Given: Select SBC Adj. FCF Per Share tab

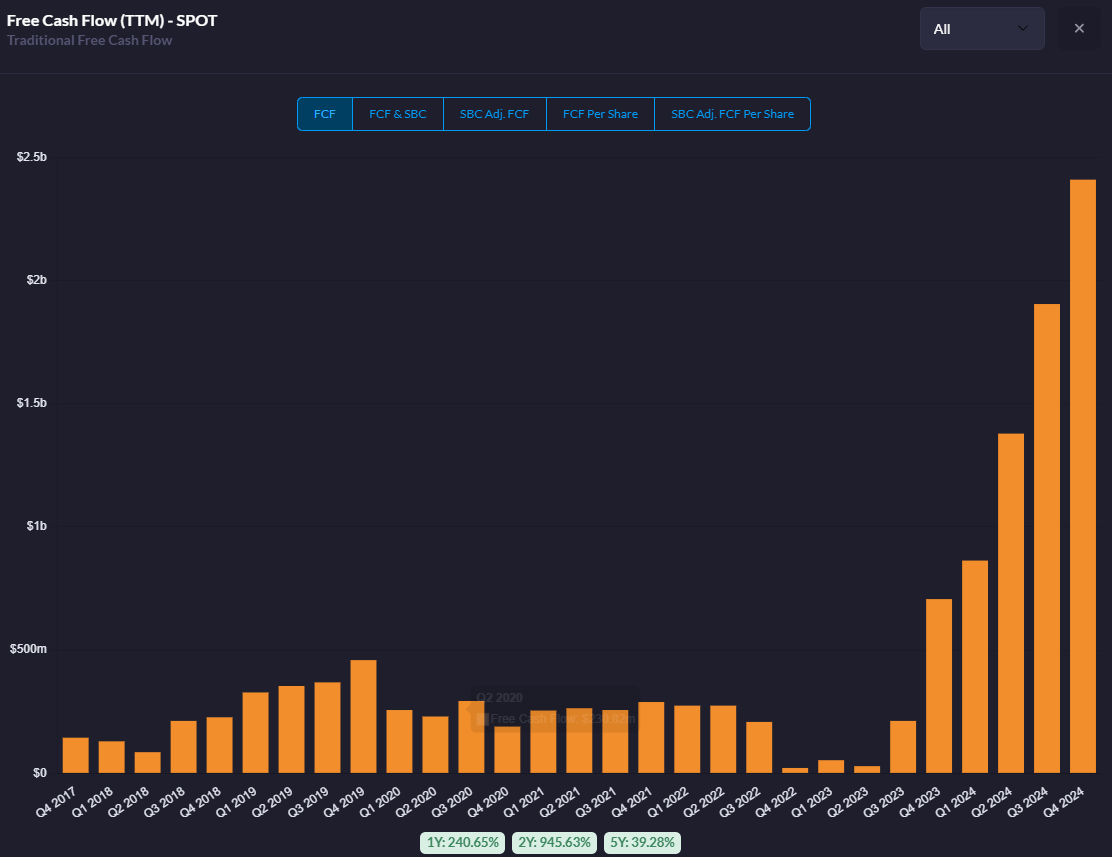Looking at the screenshot, I should [x=732, y=114].
